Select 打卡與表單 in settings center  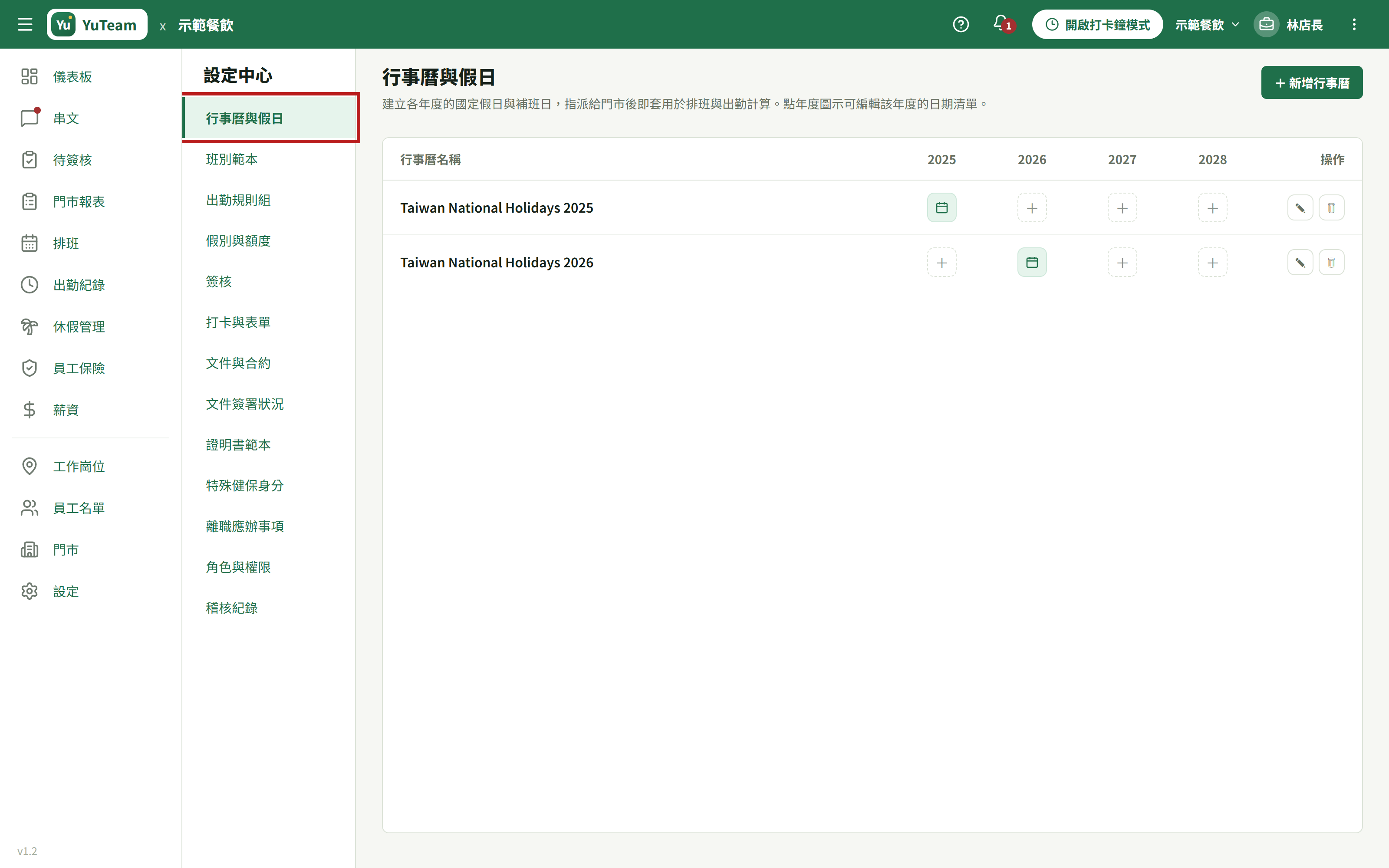269,322
